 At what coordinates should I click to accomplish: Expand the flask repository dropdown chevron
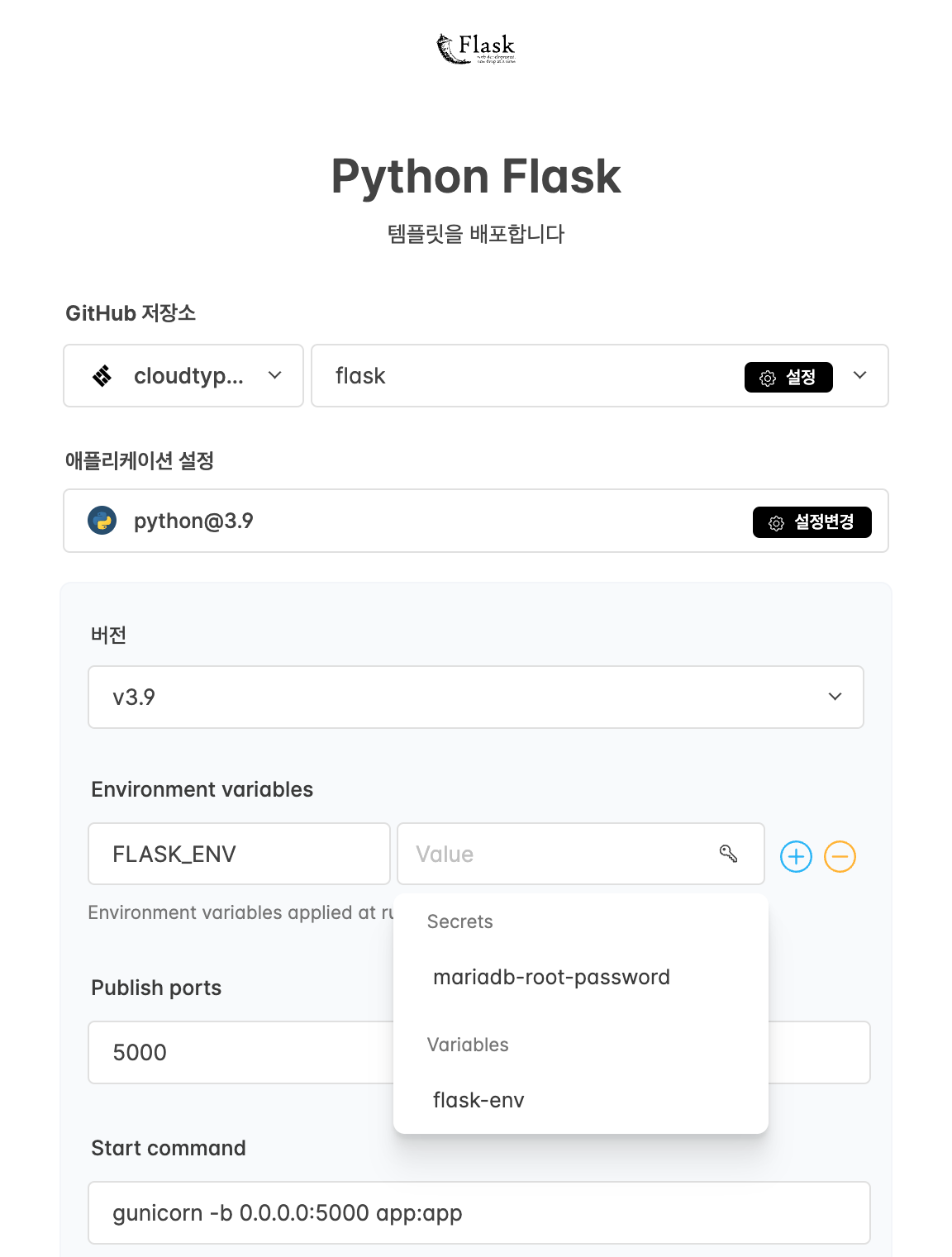pos(860,375)
